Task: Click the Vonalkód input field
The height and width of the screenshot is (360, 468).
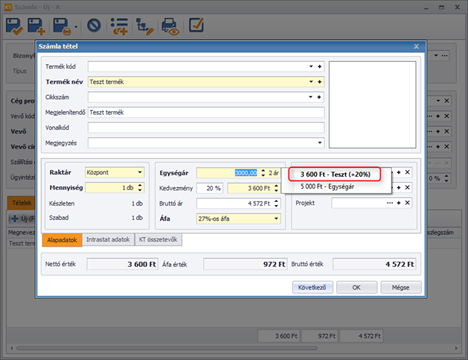Action: [206, 128]
